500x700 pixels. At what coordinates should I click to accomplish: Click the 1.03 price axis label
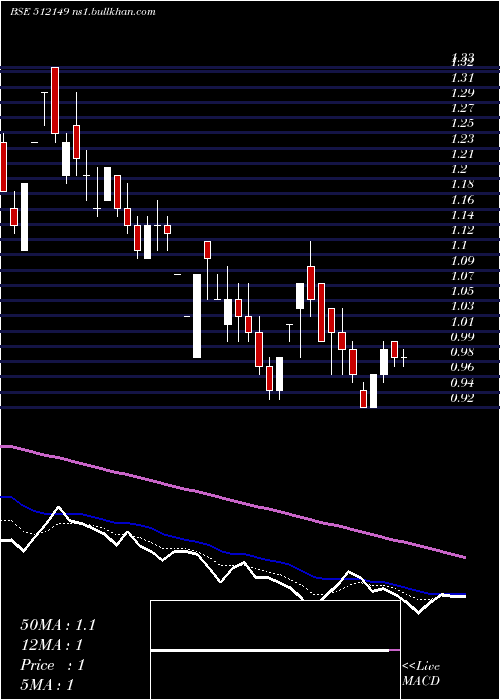click(x=462, y=306)
